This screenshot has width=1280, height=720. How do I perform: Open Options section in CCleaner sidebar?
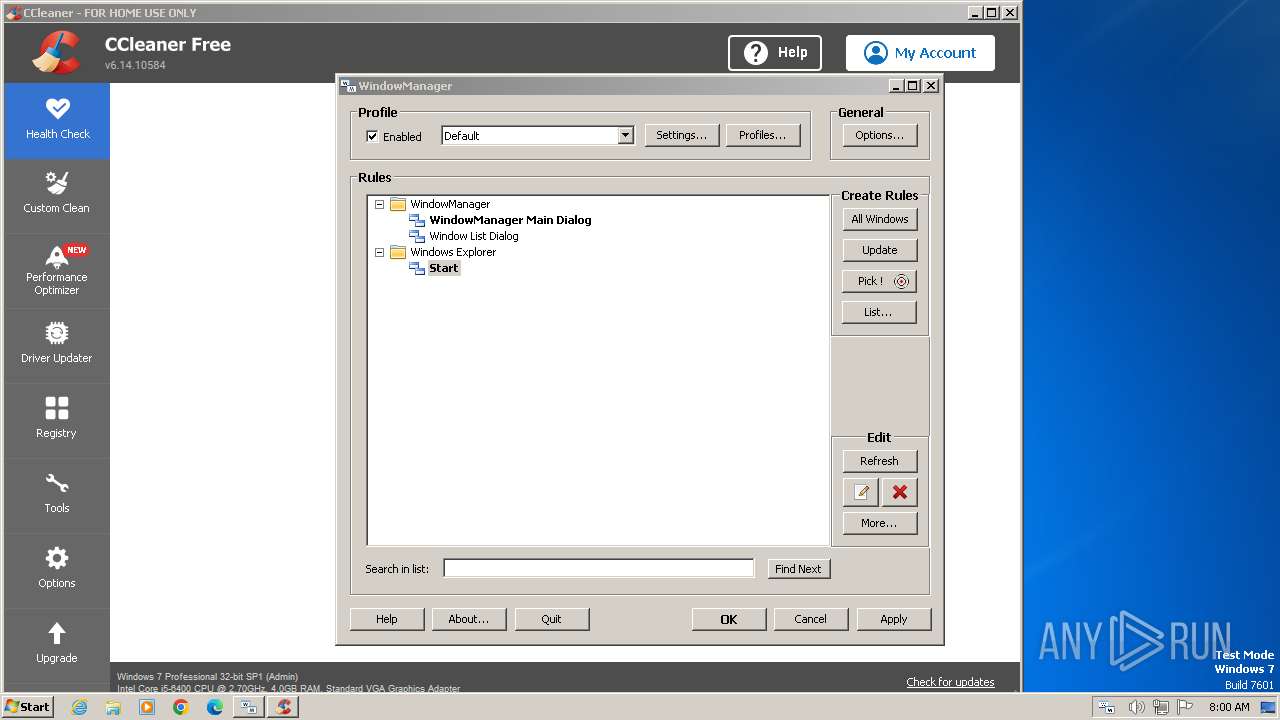pos(57,570)
